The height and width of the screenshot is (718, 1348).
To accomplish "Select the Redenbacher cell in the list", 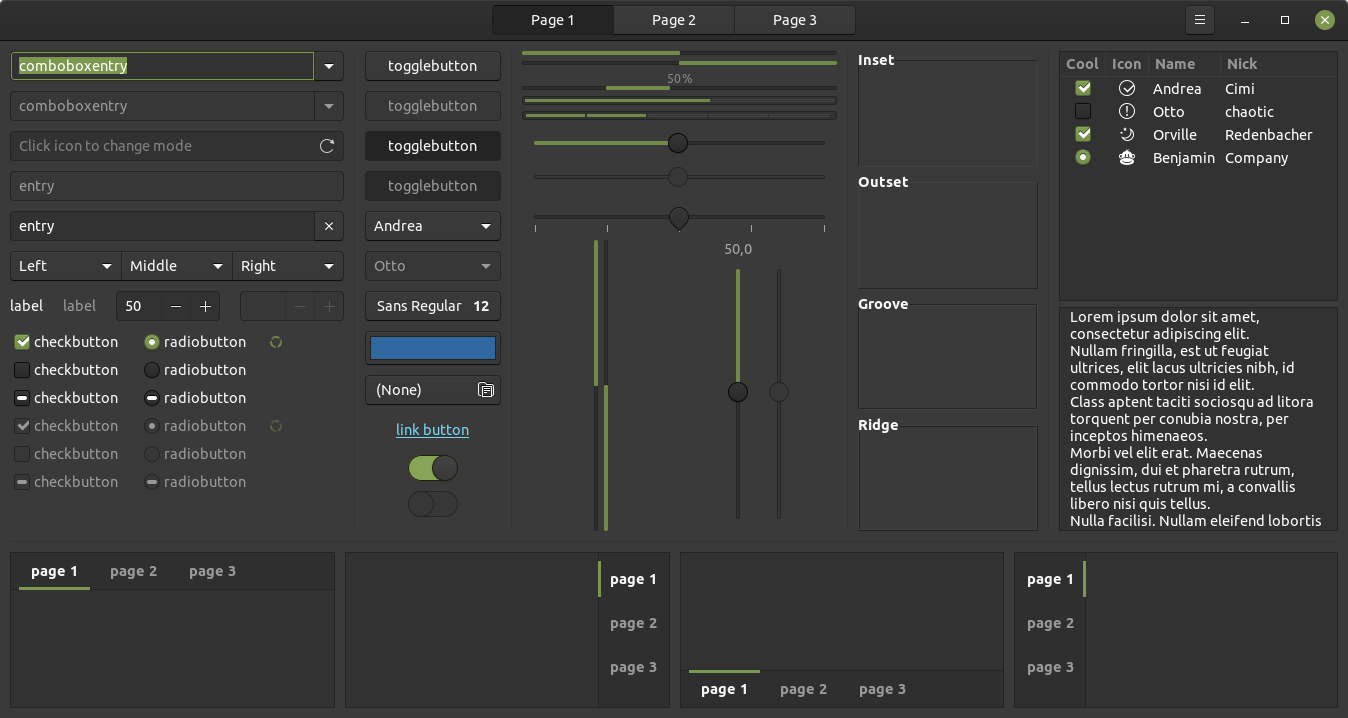I will (1268, 135).
